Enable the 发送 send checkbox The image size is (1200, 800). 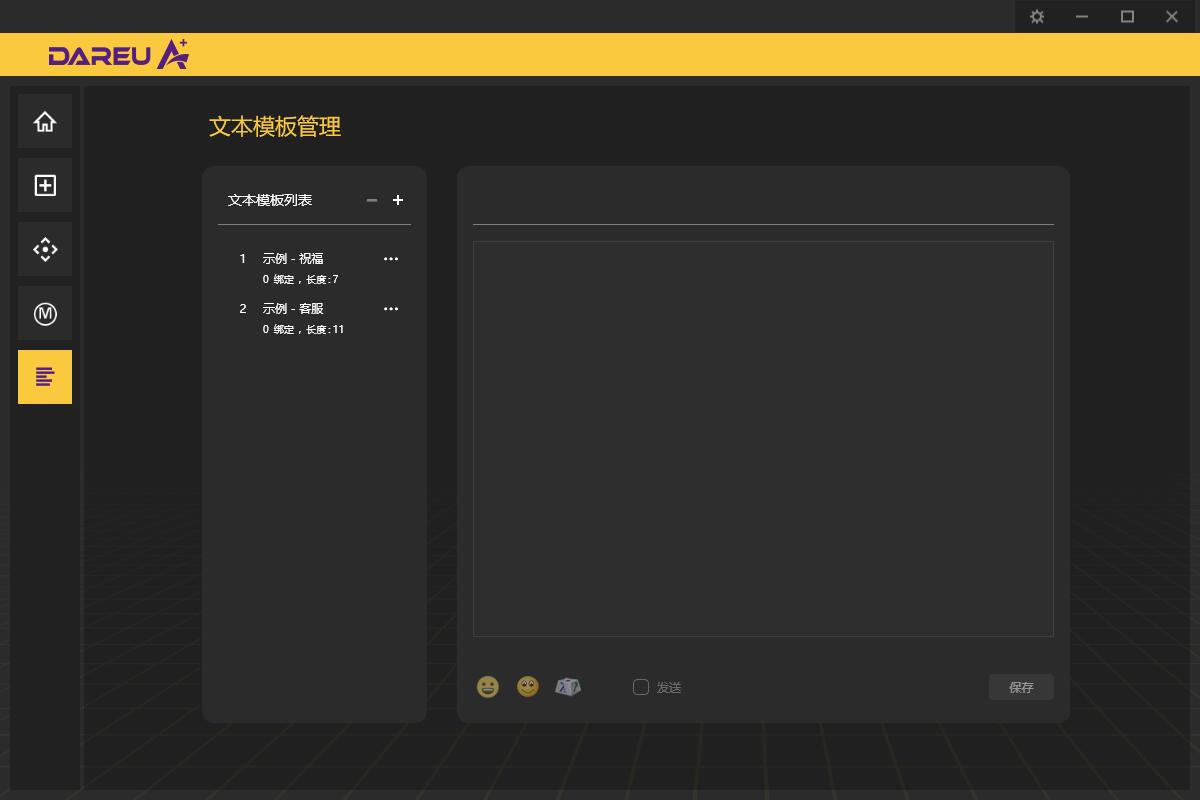pyautogui.click(x=641, y=687)
